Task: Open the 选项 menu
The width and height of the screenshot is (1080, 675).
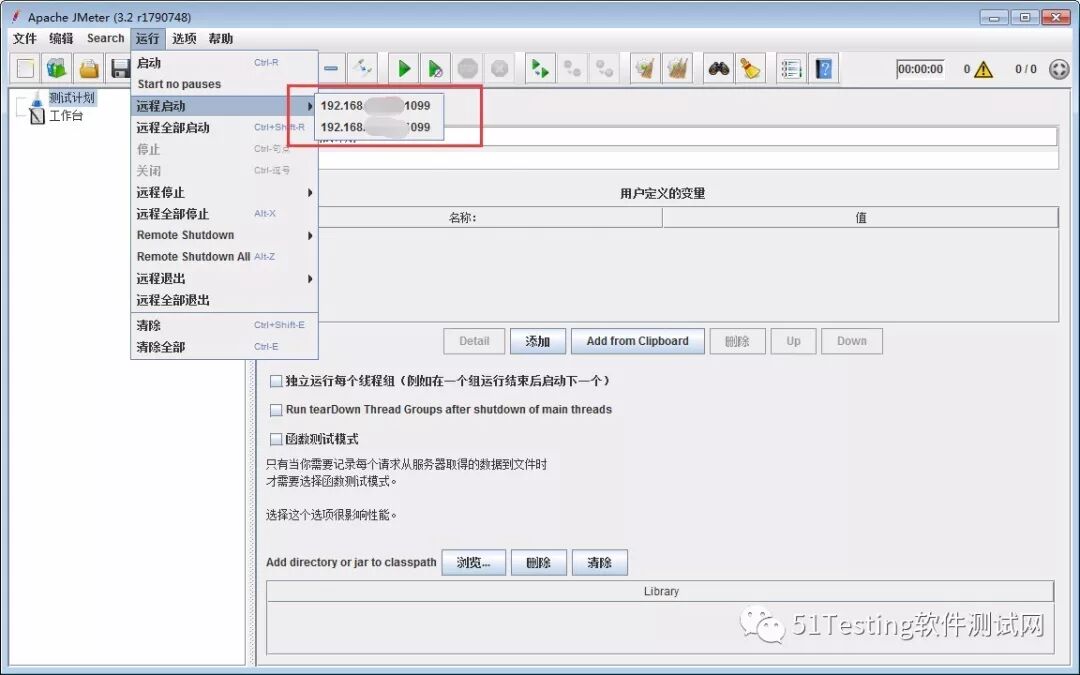Action: (184, 39)
